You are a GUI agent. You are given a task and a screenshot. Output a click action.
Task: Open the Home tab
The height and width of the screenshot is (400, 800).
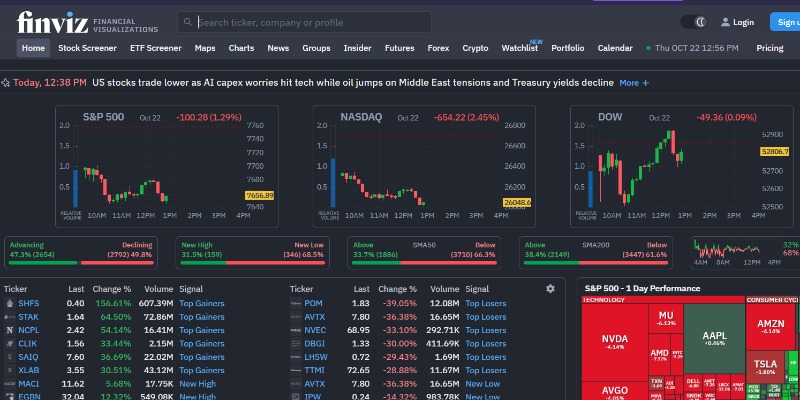point(33,48)
